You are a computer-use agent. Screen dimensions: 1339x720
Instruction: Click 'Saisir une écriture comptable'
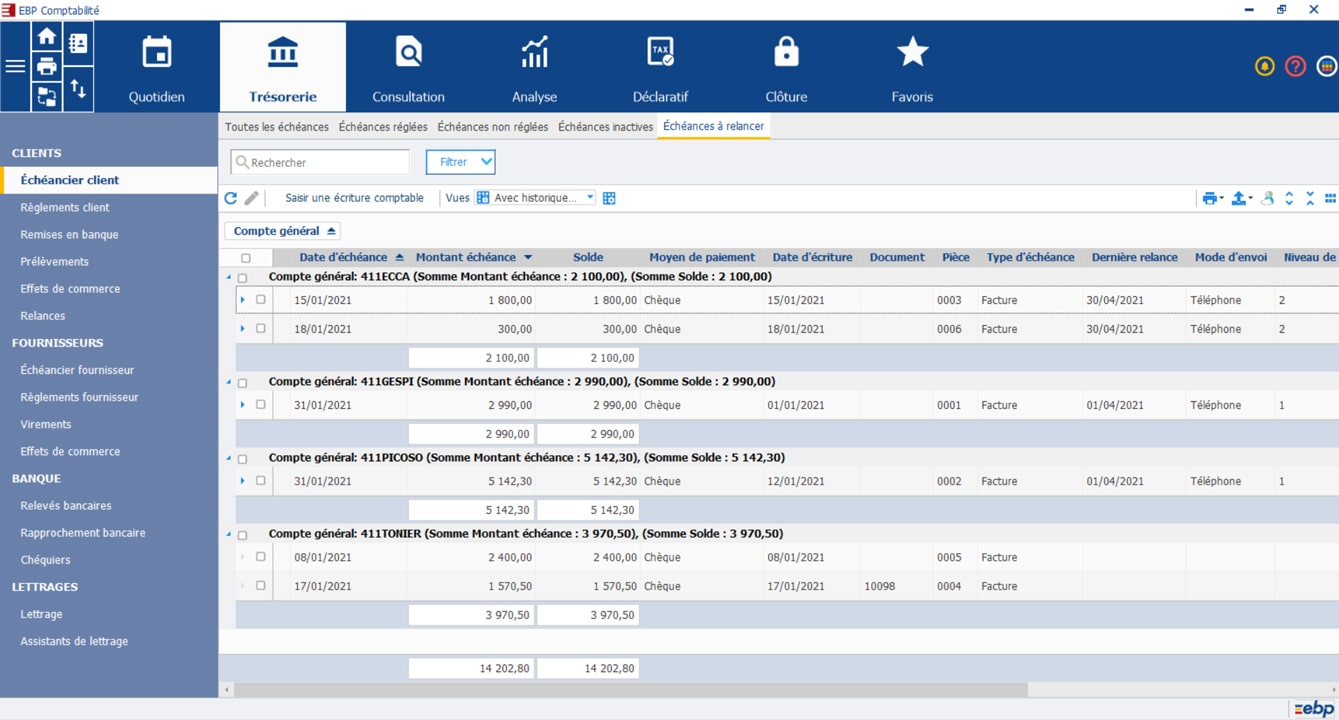coord(354,198)
